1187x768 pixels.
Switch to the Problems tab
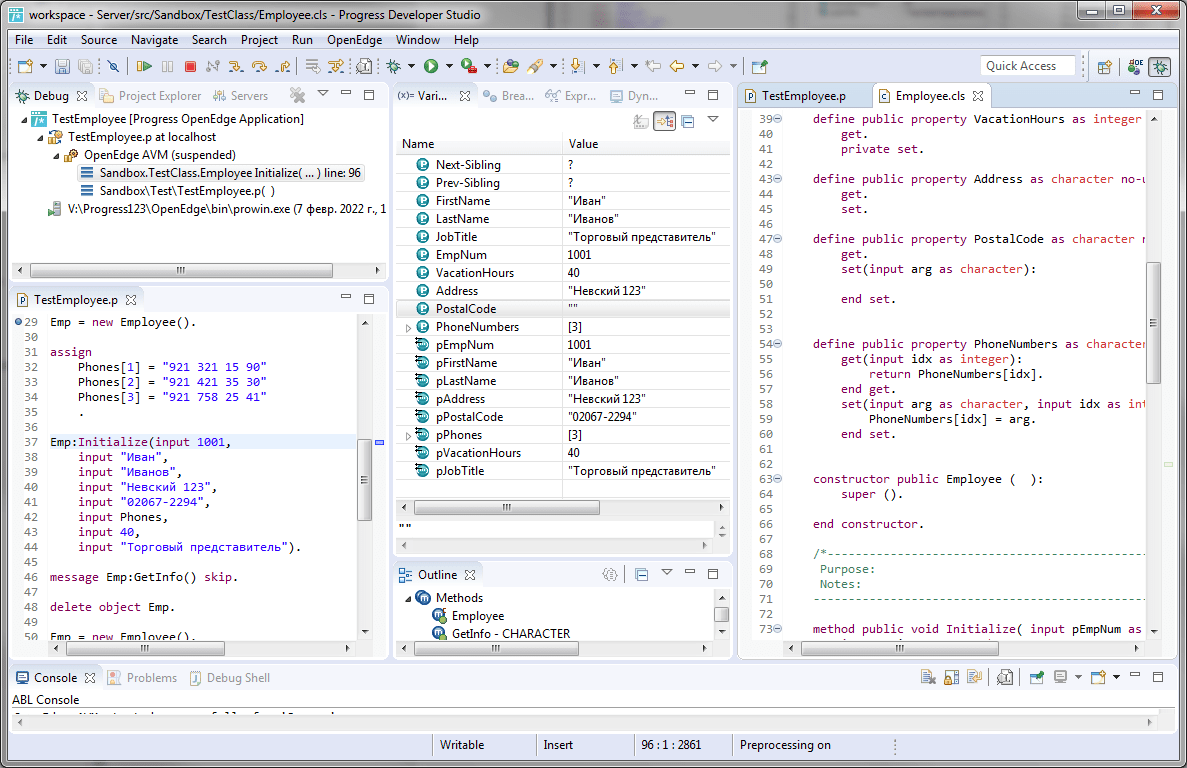click(143, 678)
